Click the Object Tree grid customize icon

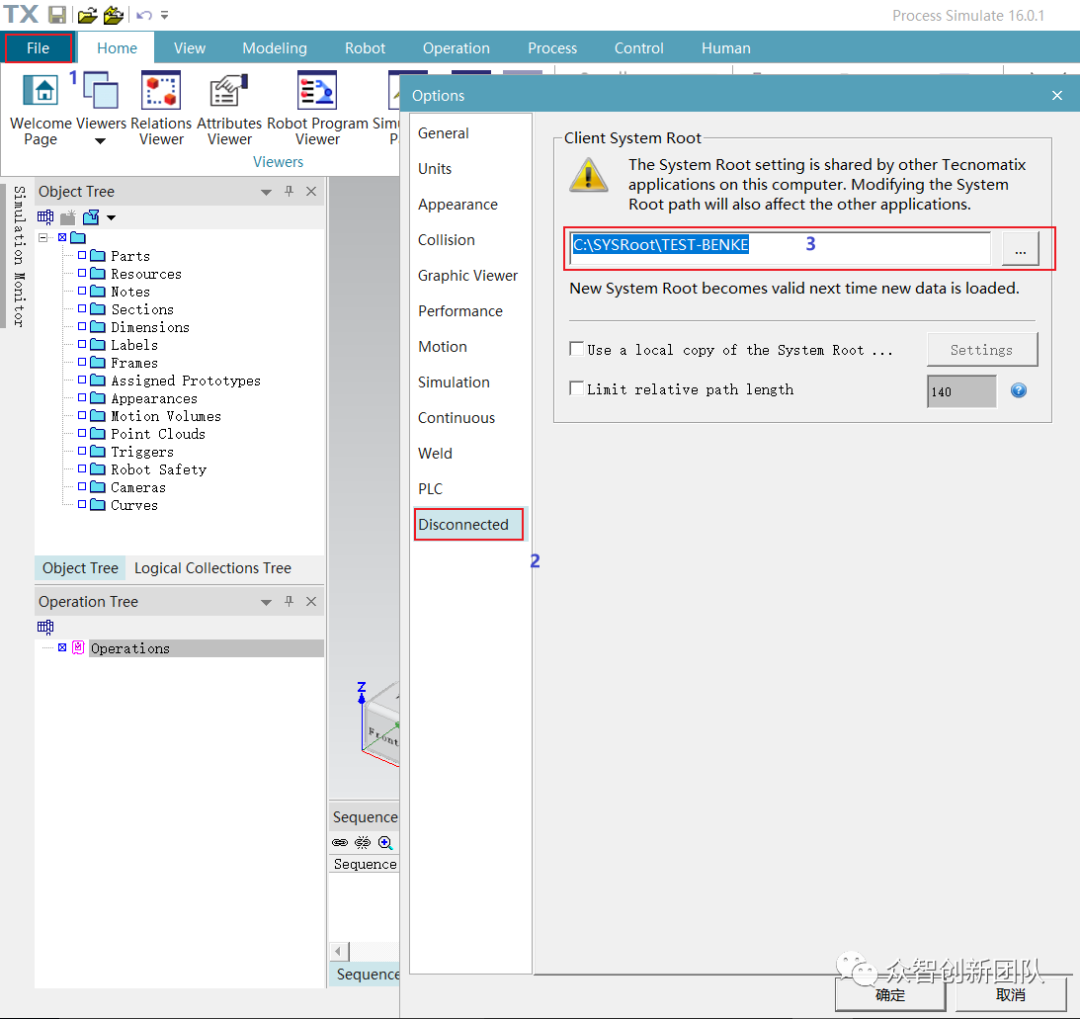tap(45, 217)
